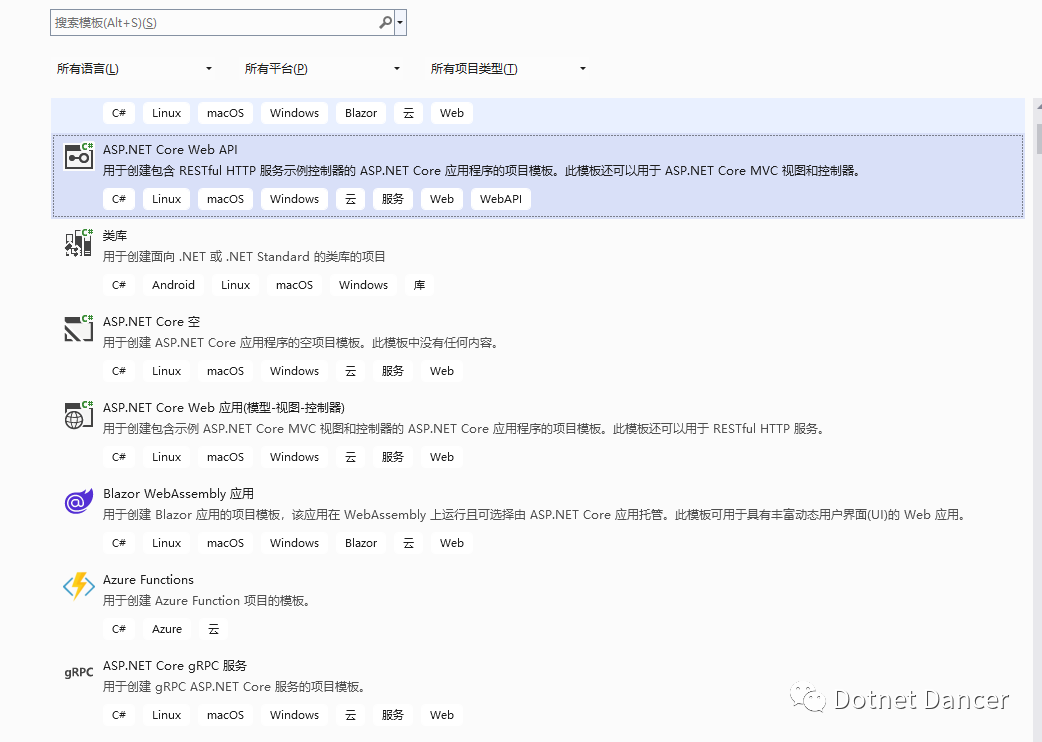Open the 所有语言 language filter dropdown
1042x742 pixels.
pos(134,68)
